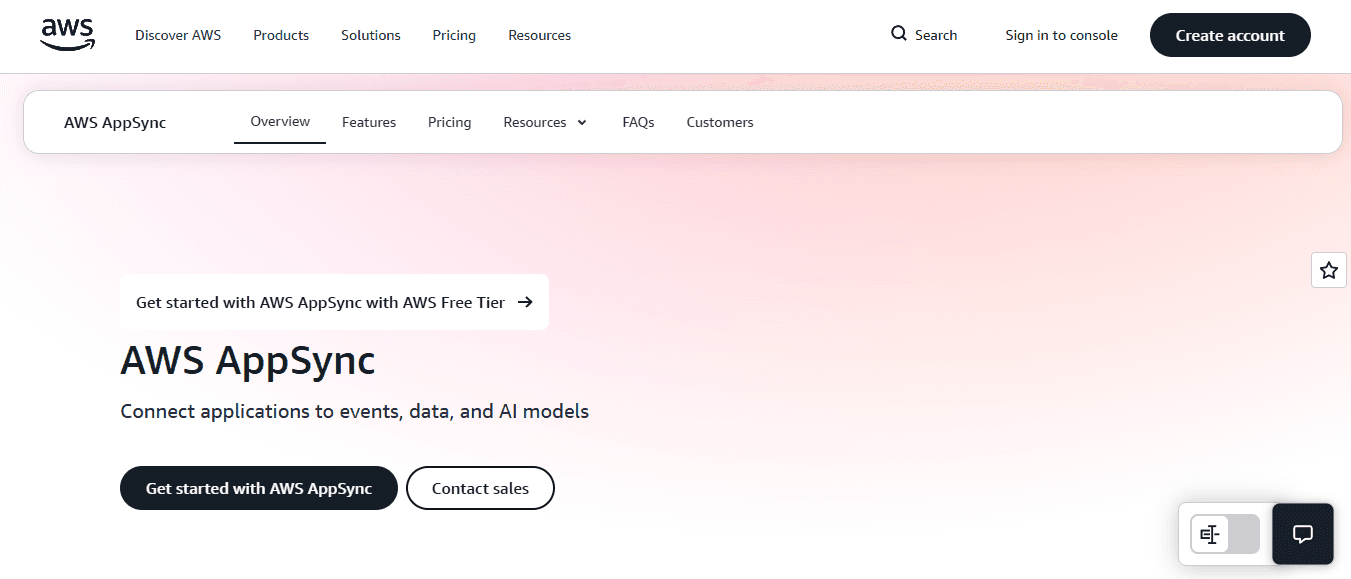
Task: Expand the Resources dropdown in the AppSync navbar
Action: pyautogui.click(x=544, y=122)
